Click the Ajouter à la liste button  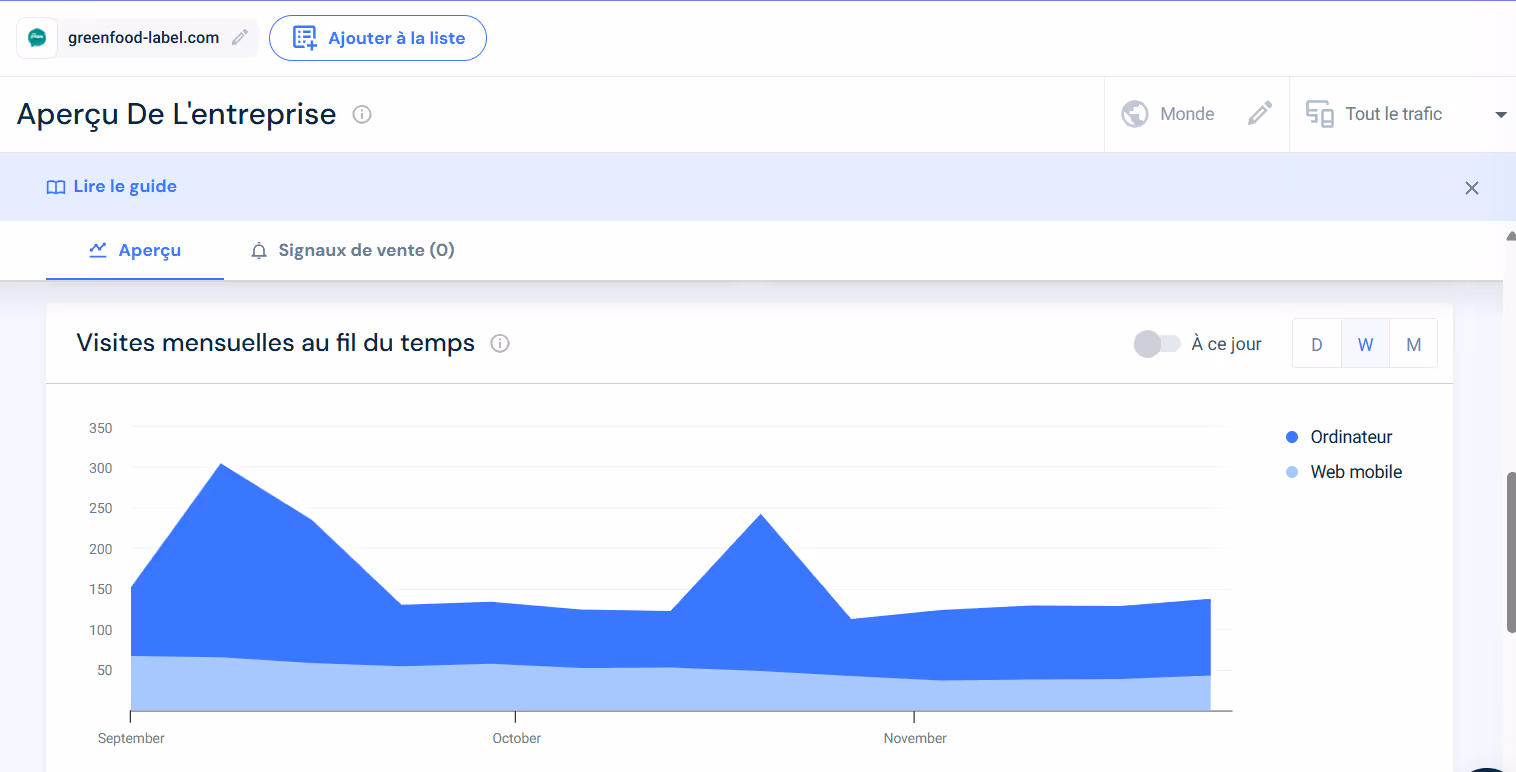click(x=378, y=38)
